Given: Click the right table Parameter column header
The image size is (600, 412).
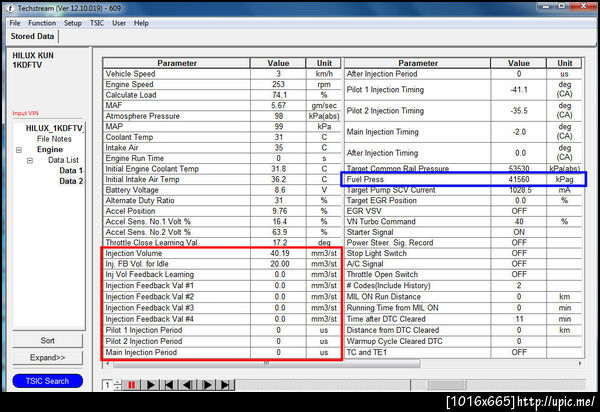Looking at the screenshot, I should click(417, 63).
